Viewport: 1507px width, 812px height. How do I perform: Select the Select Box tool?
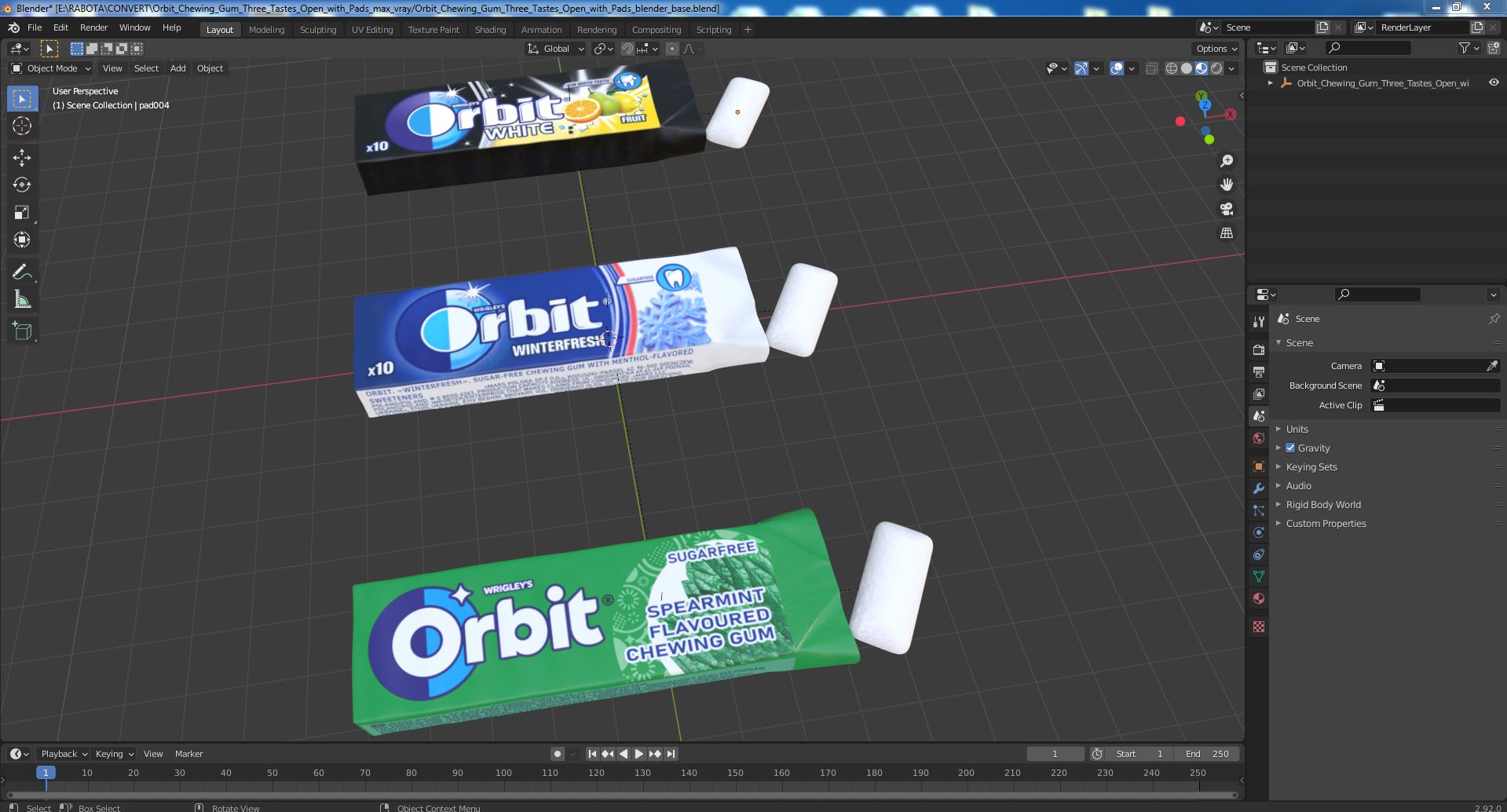click(x=22, y=99)
